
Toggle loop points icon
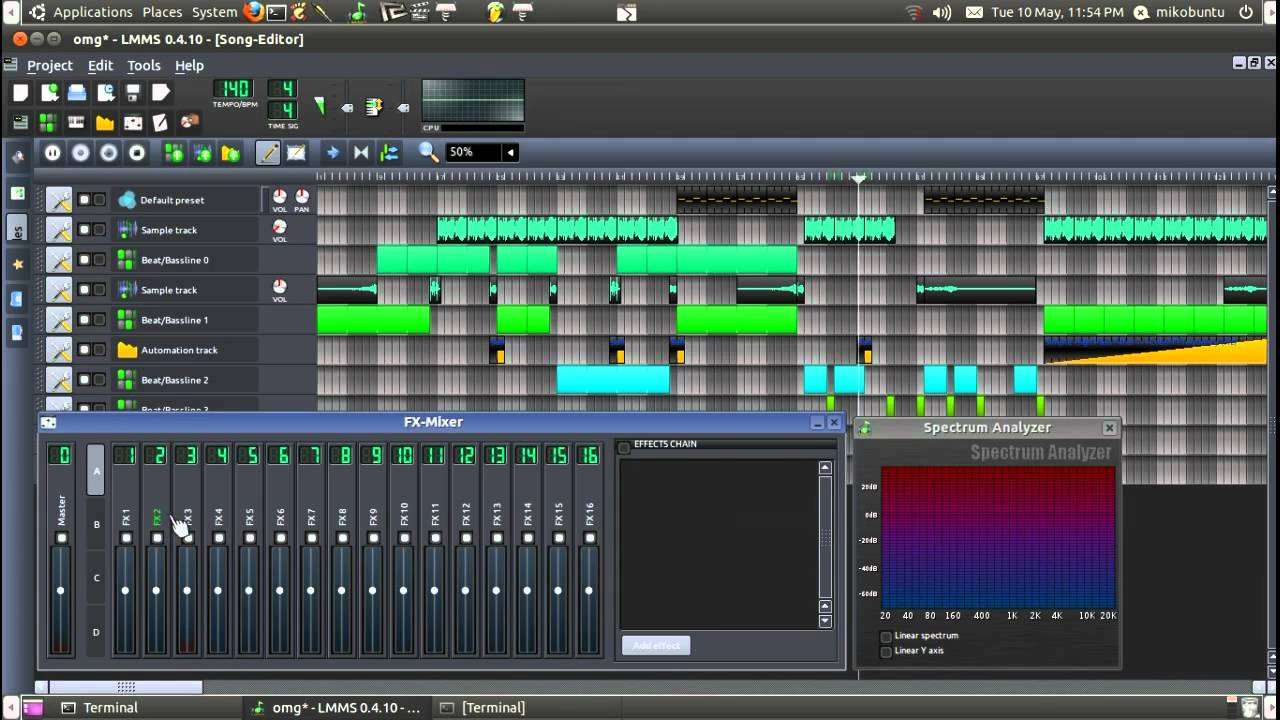(361, 153)
